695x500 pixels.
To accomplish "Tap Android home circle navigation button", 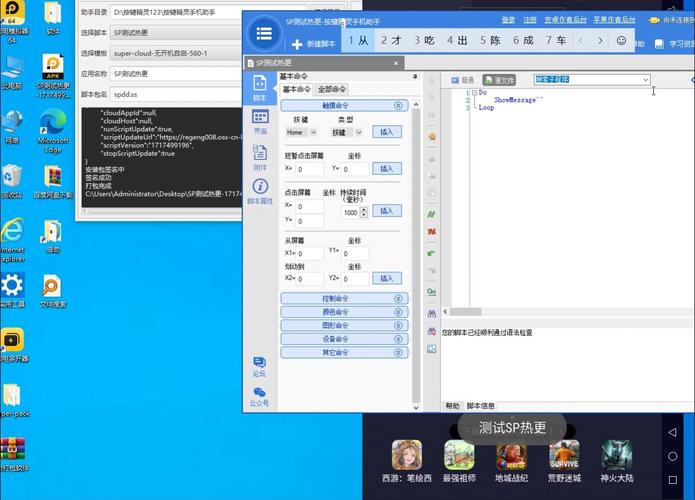I will [x=672, y=456].
